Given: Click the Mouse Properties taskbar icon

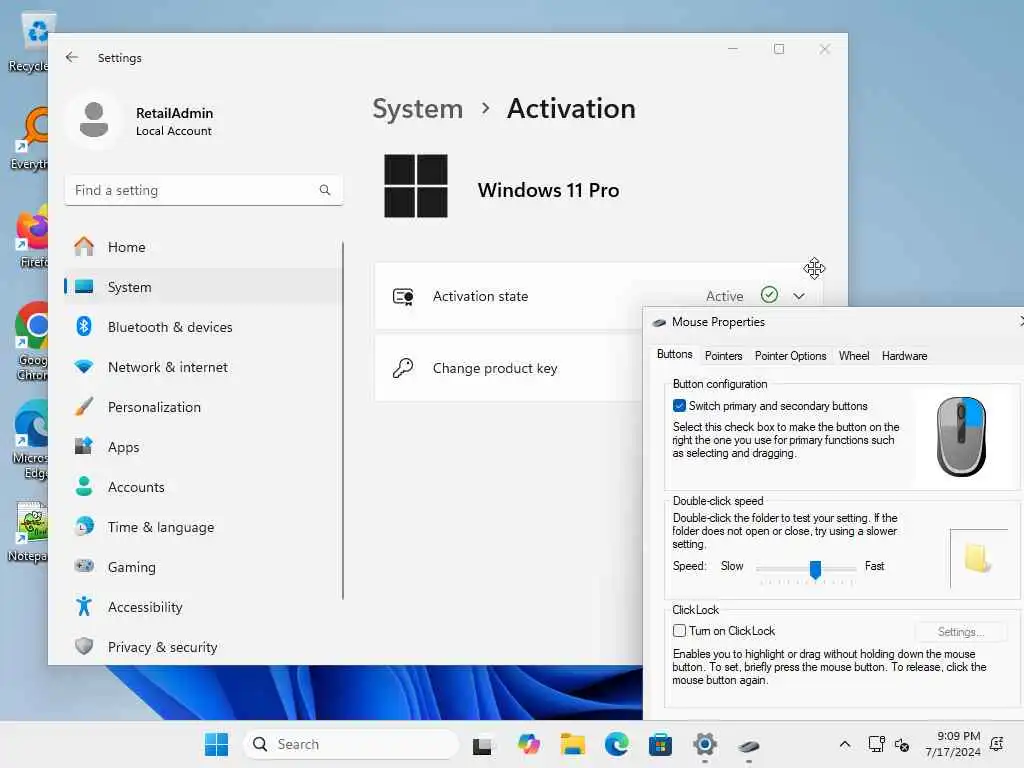Looking at the screenshot, I should [x=748, y=745].
